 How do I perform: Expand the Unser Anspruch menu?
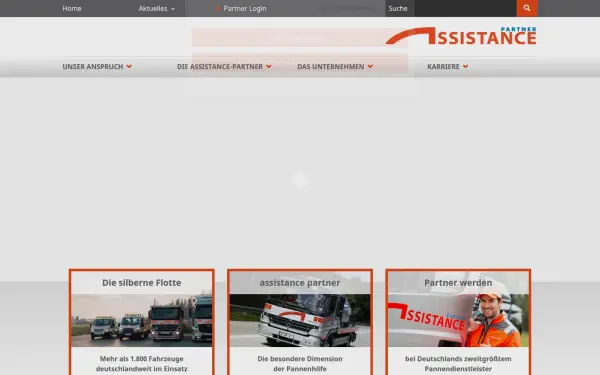click(97, 67)
